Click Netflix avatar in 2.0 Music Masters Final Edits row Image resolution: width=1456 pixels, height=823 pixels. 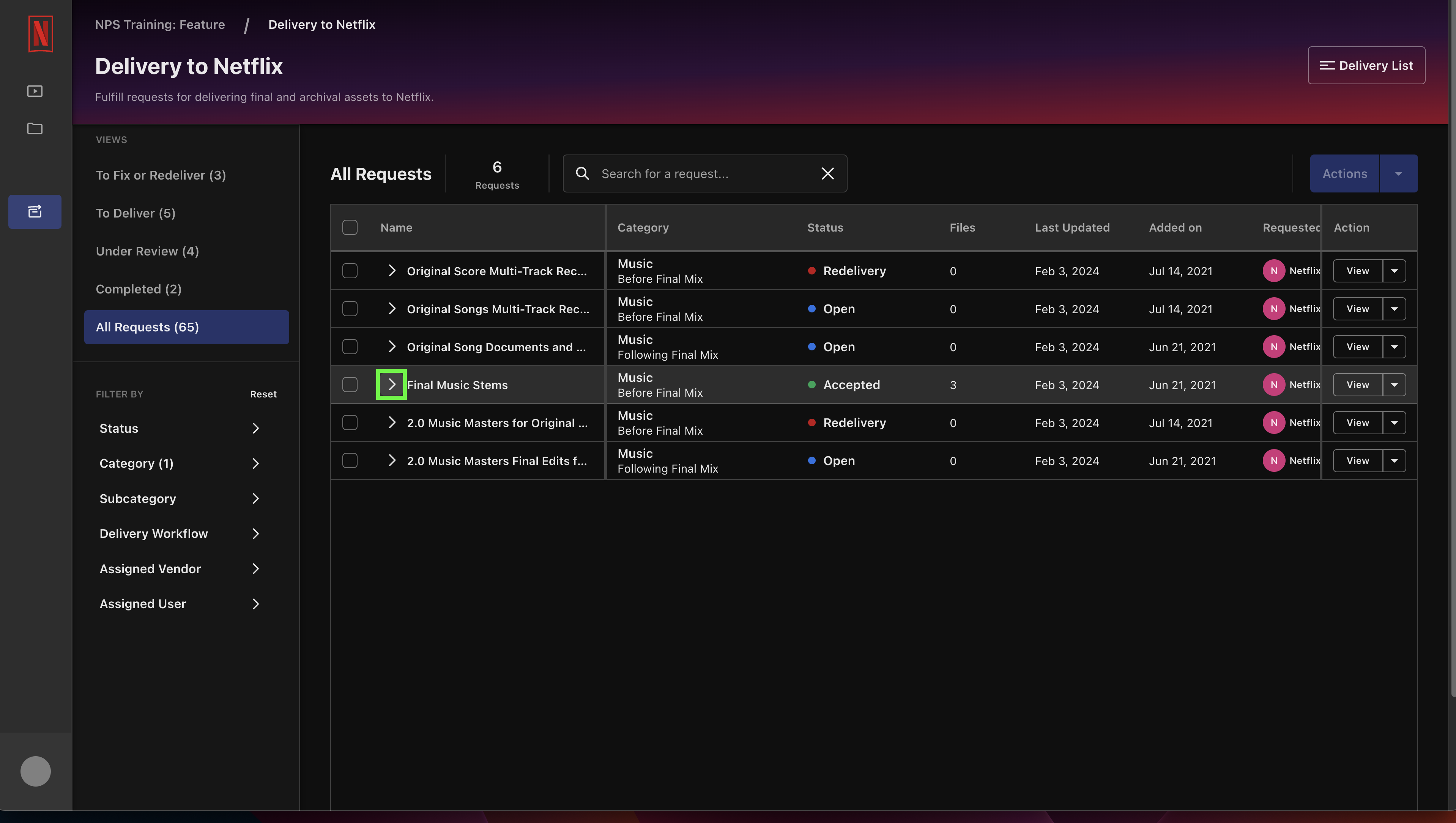(x=1273, y=461)
